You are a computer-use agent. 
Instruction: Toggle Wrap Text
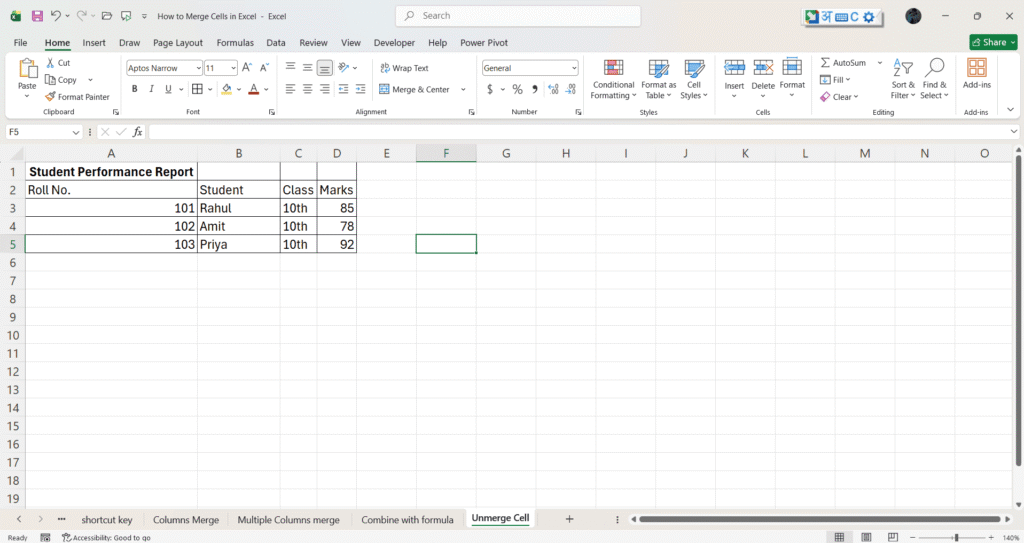404,68
